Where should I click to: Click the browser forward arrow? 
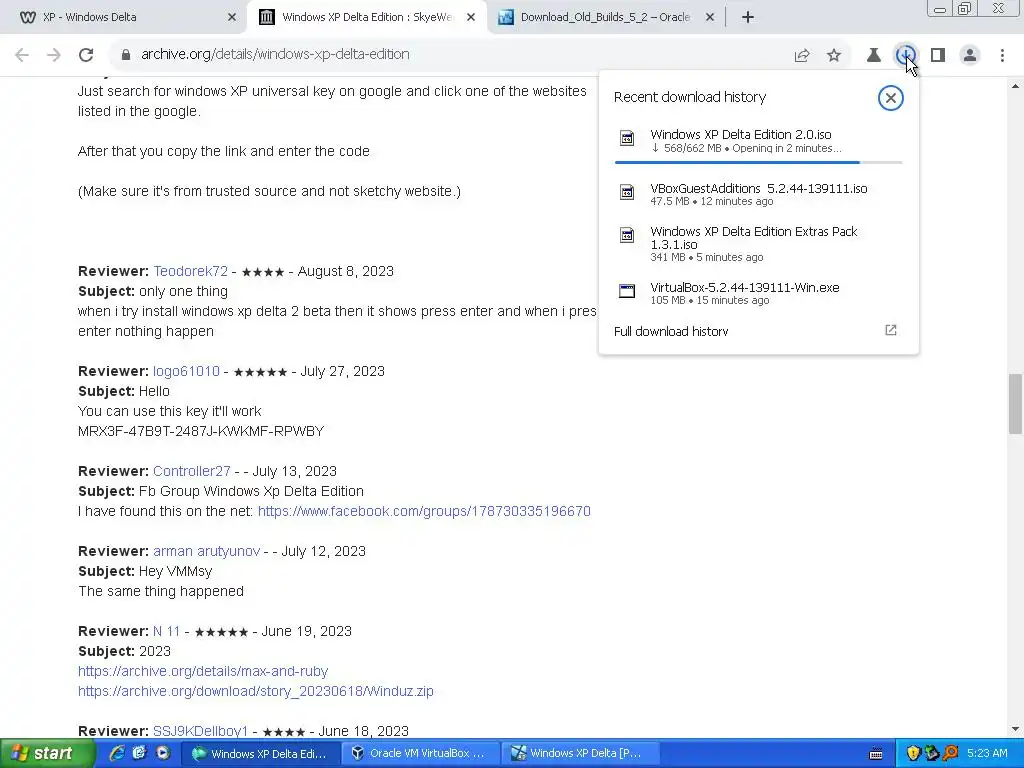tap(54, 55)
